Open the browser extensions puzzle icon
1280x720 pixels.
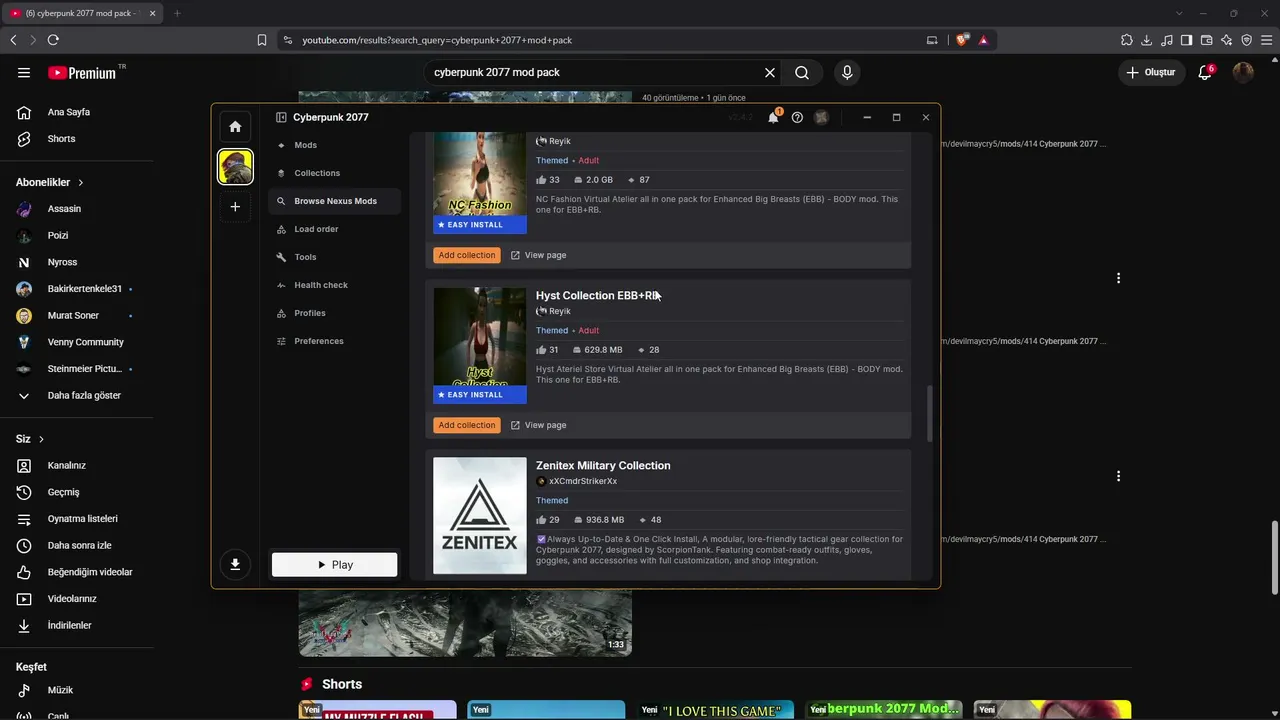coord(1127,40)
